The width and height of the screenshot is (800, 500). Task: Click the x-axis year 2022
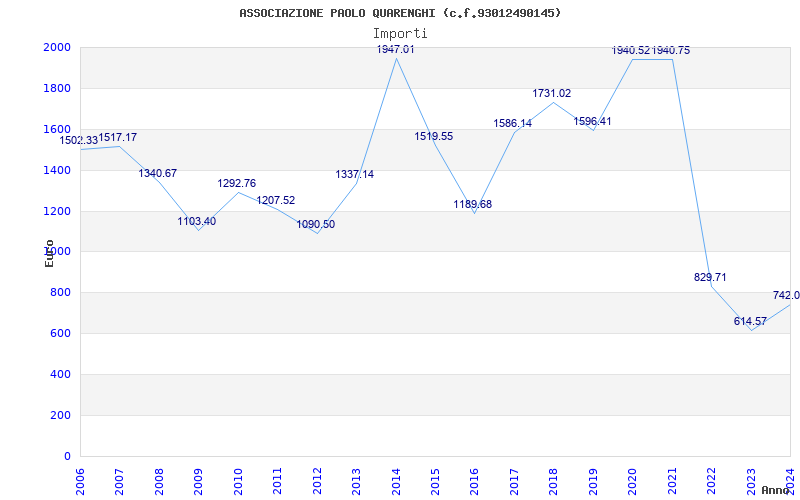coord(711,482)
